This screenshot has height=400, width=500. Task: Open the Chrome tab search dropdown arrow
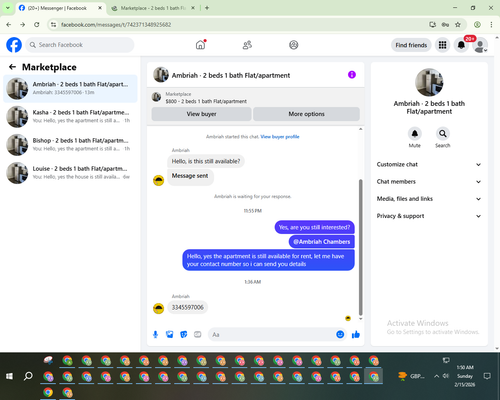pos(8,8)
